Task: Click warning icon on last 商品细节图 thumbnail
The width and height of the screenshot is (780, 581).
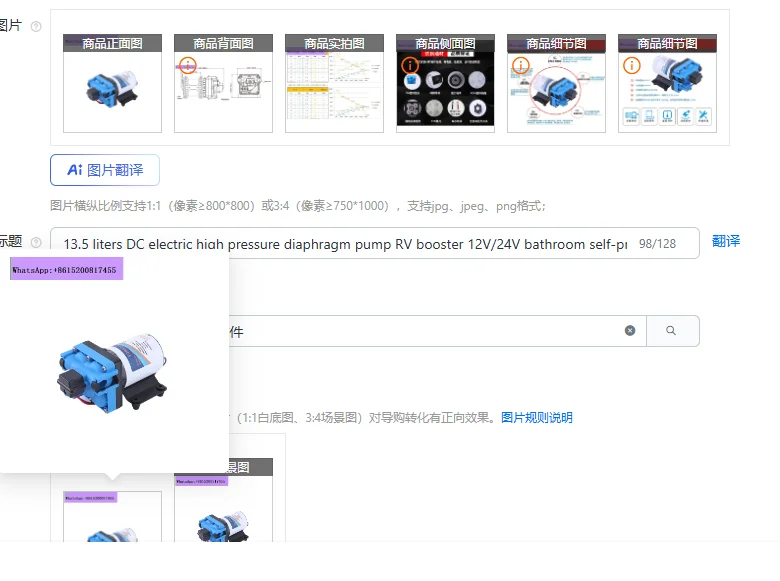Action: point(632,65)
